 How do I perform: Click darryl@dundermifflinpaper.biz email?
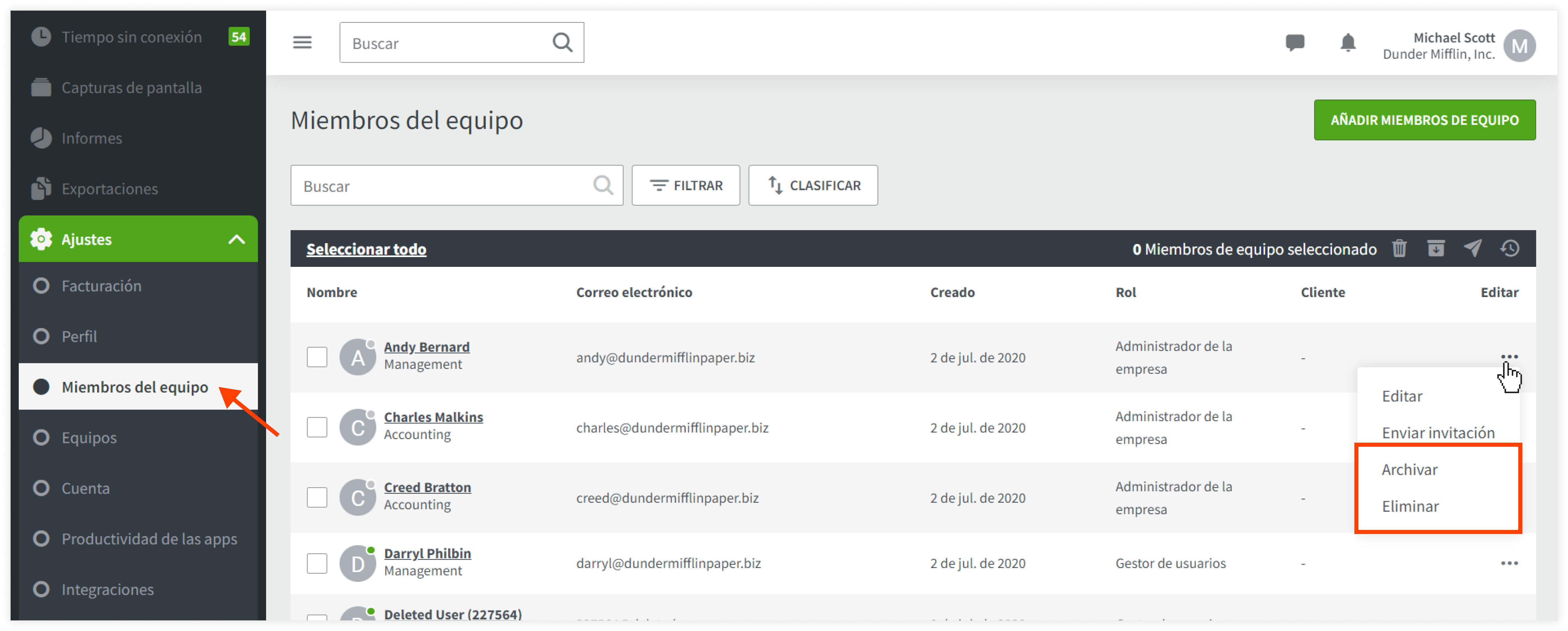(668, 563)
